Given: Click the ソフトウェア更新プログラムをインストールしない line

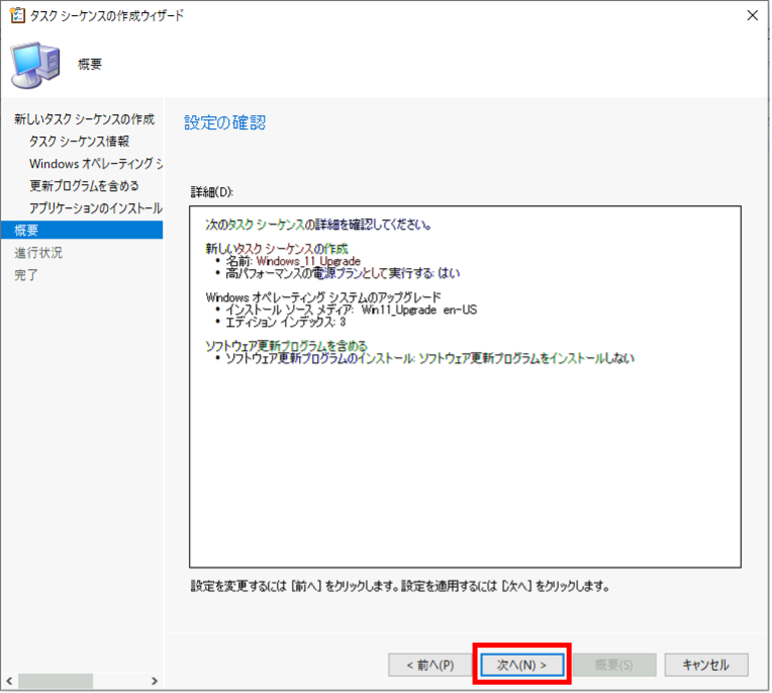Looking at the screenshot, I should [430, 358].
